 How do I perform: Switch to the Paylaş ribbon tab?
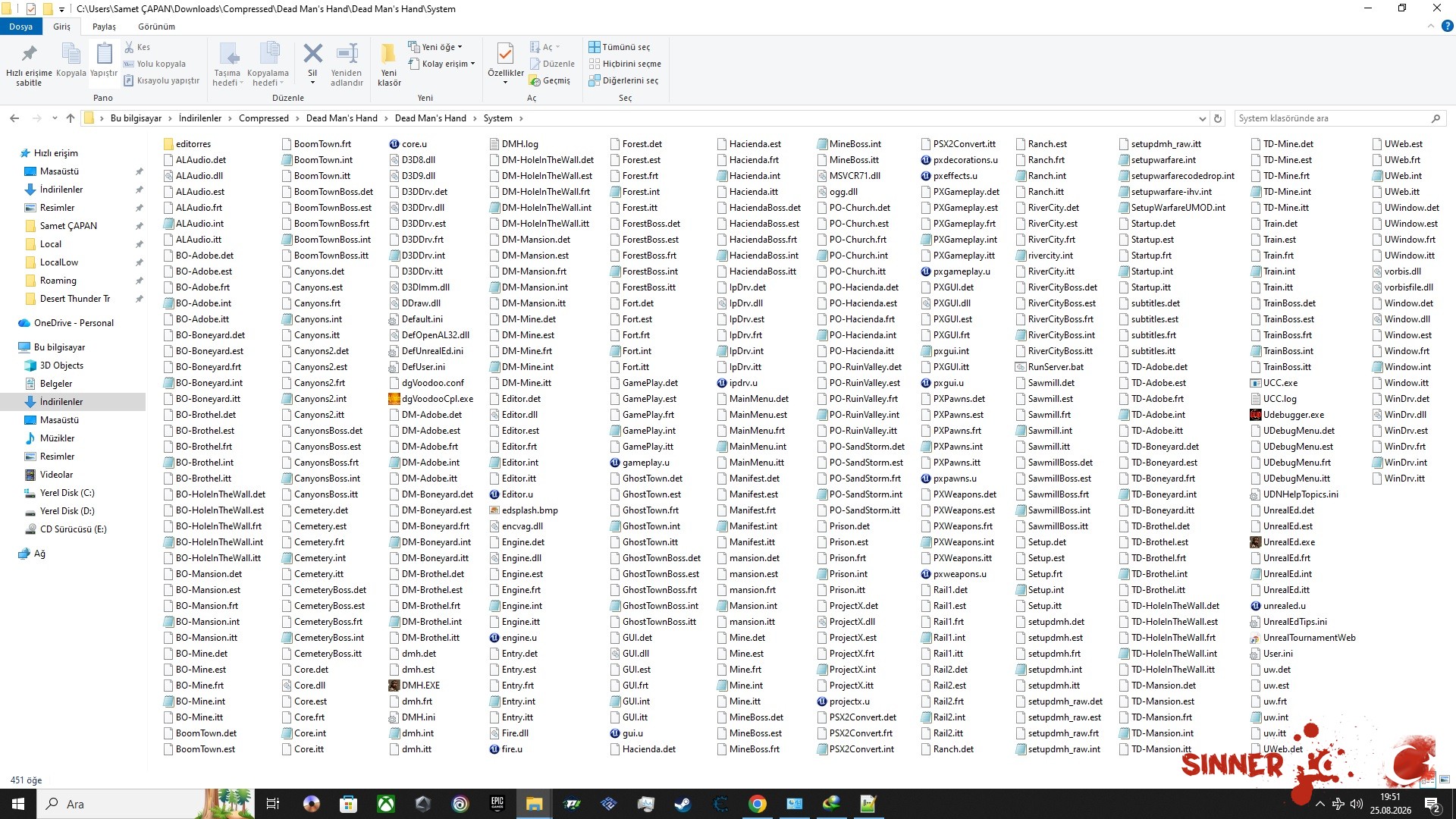coord(104,27)
